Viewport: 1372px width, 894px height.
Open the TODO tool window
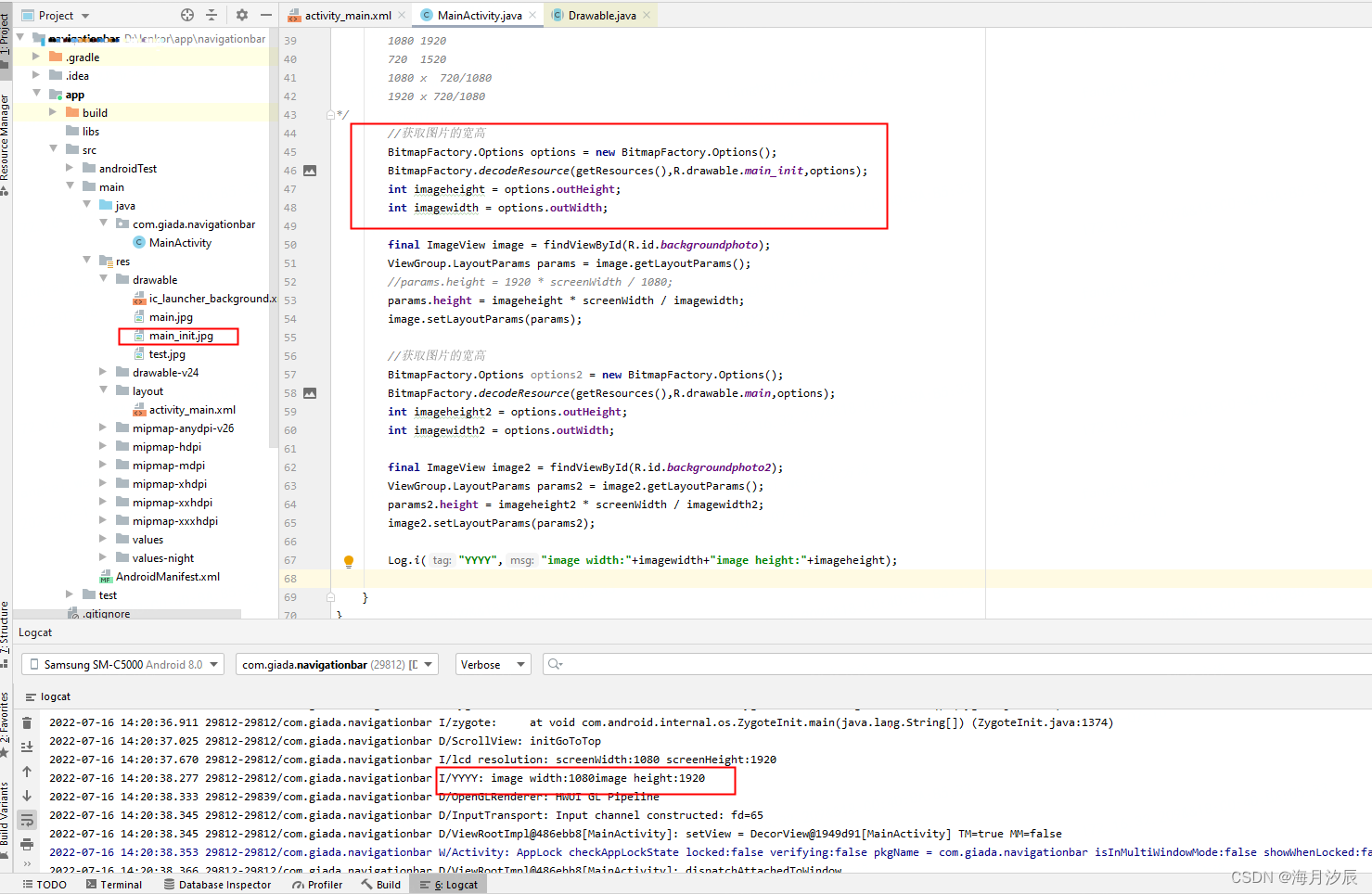(44, 885)
